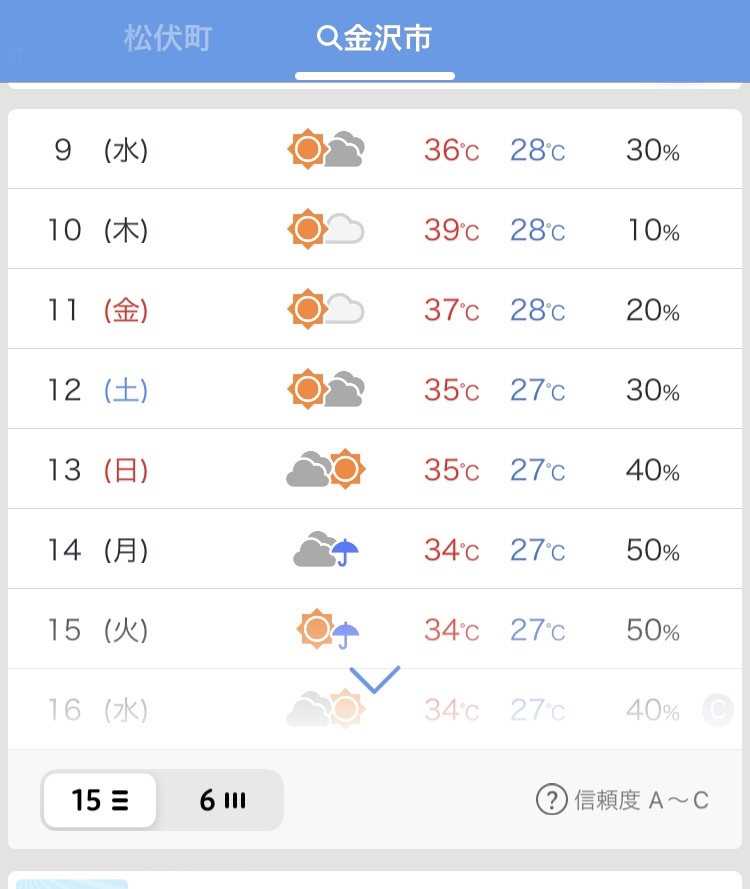Open the 12 (土) forecast row
750x889 pixels.
coord(375,390)
